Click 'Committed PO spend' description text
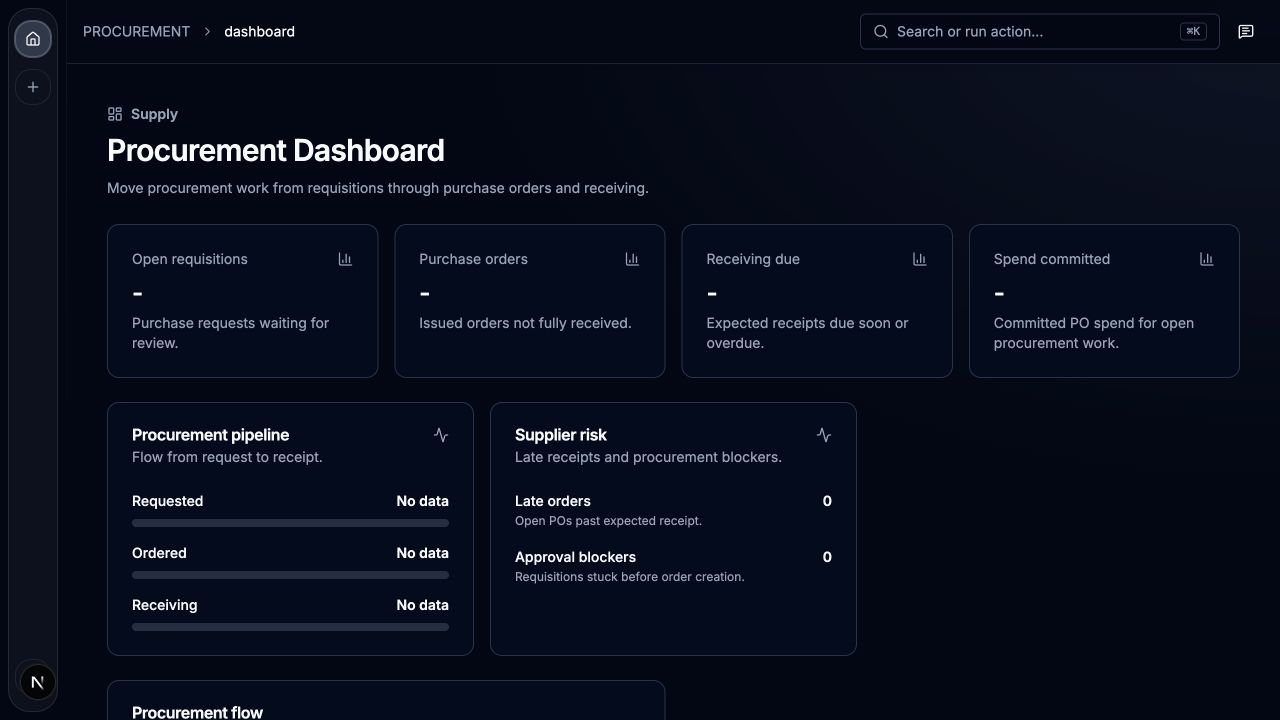1280x720 pixels. (x=1093, y=333)
